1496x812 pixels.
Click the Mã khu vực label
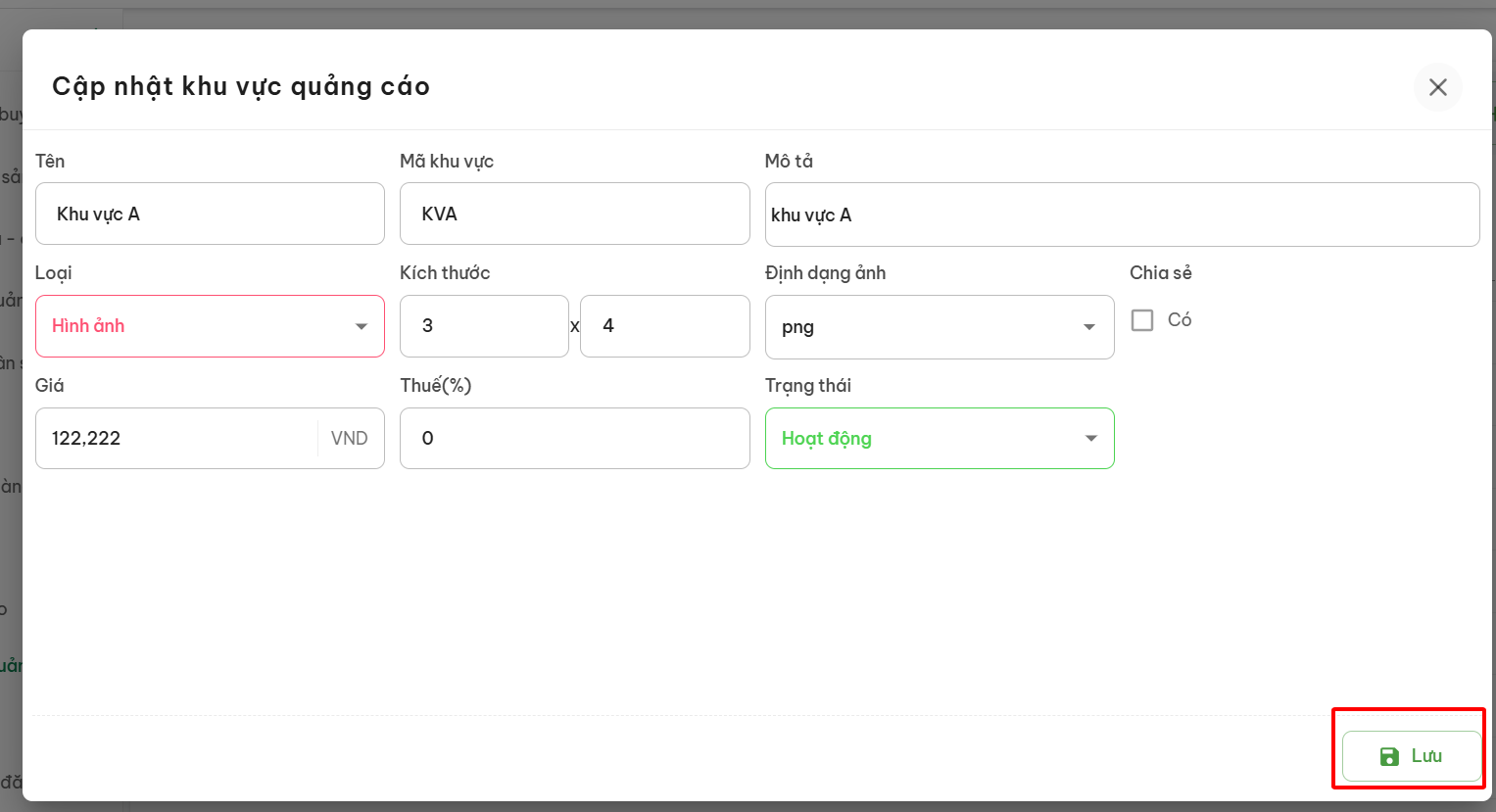(x=447, y=161)
